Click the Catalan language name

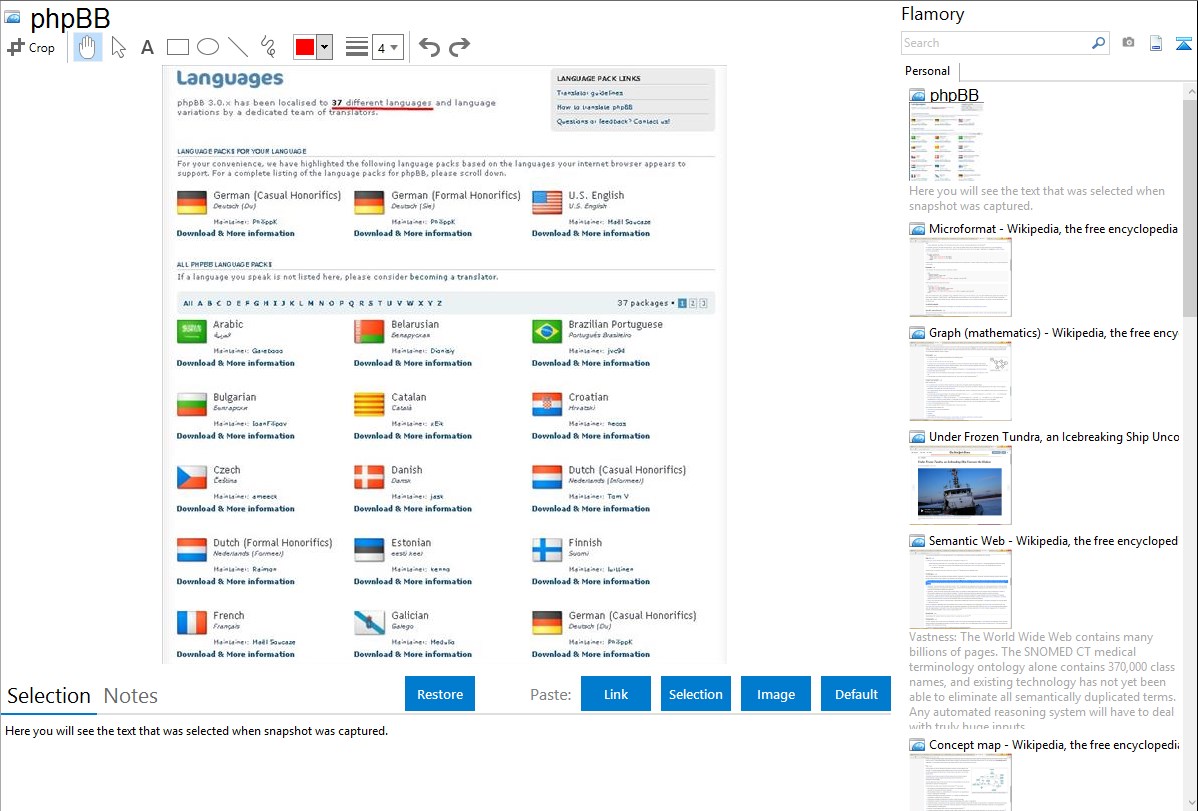[x=409, y=397]
